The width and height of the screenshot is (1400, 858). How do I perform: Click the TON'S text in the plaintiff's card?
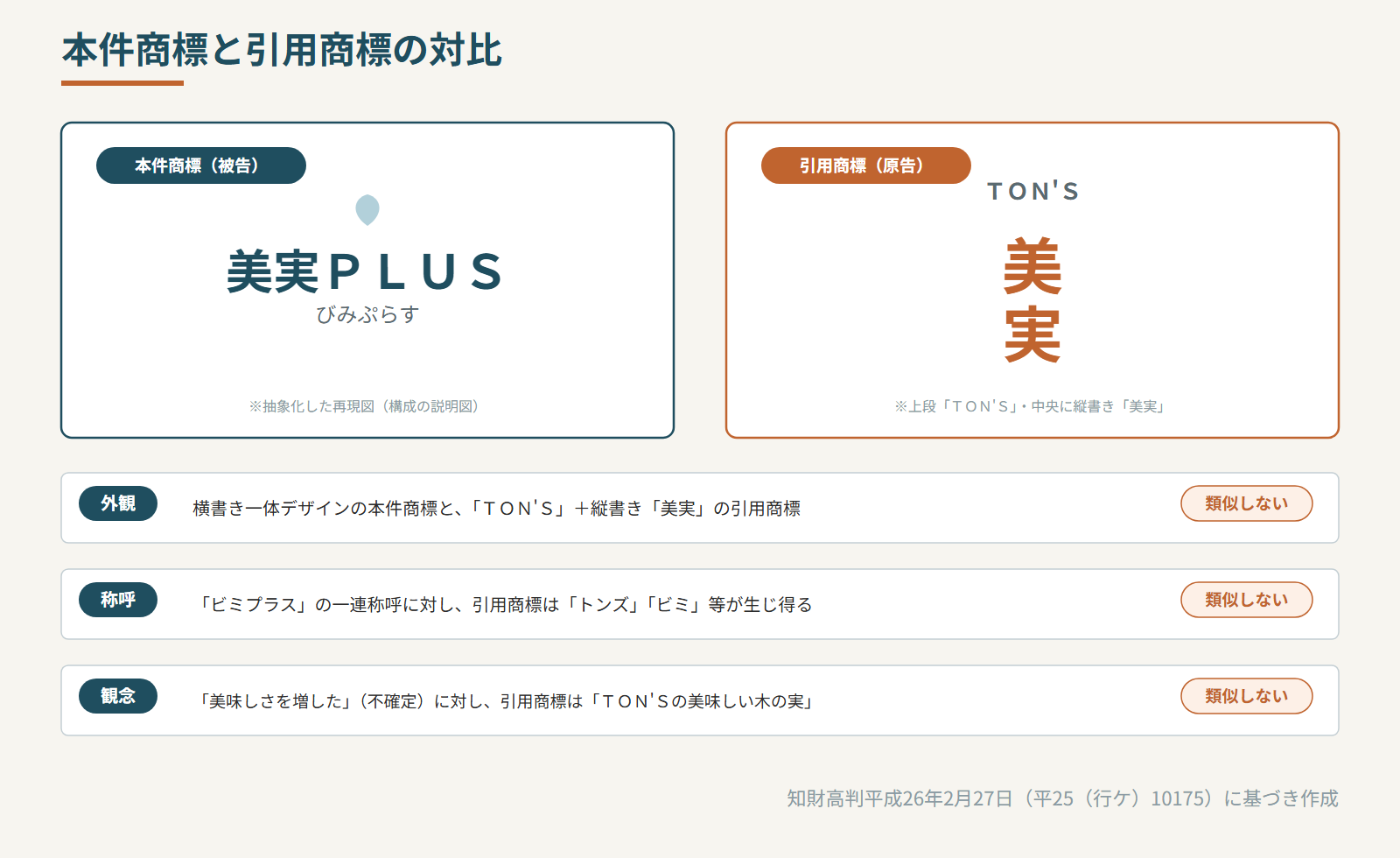[x=1033, y=191]
